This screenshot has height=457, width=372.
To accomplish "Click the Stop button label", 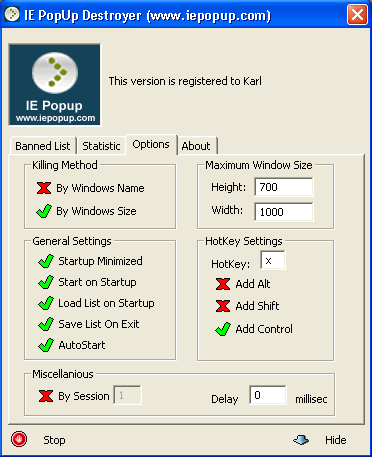I will (54, 440).
